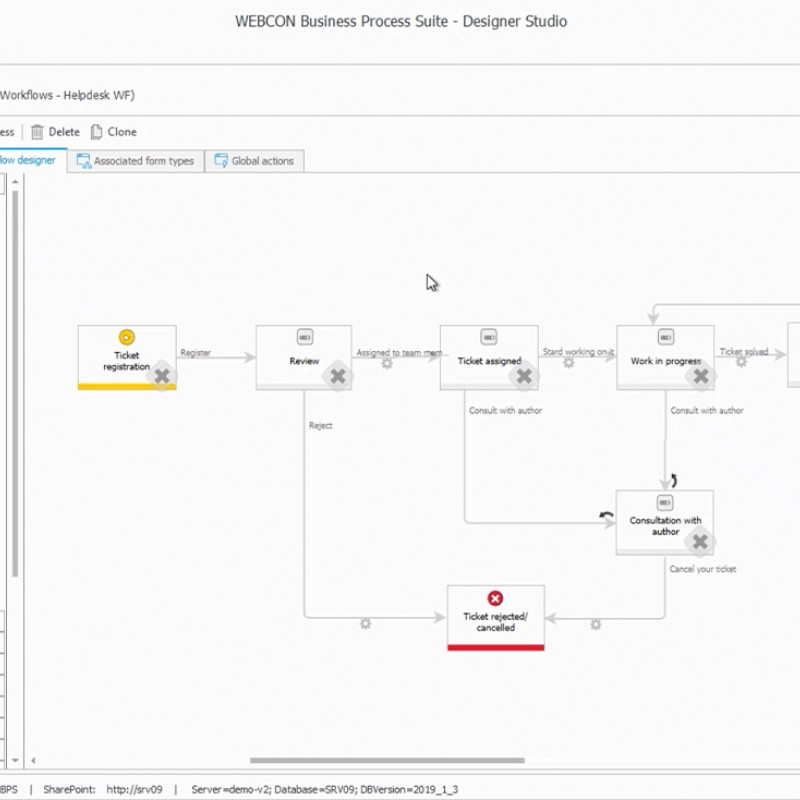Click gear icon on Start working on it path
This screenshot has height=800, width=800.
(x=569, y=362)
